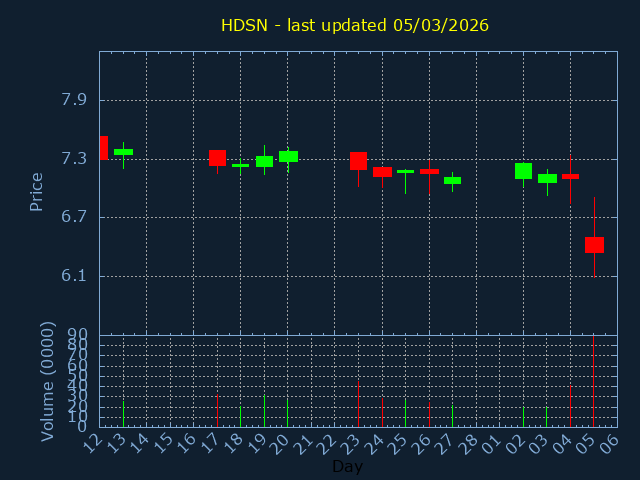Click the Day axis title
Image resolution: width=640 pixels, height=480 pixels.
pyautogui.click(x=347, y=466)
